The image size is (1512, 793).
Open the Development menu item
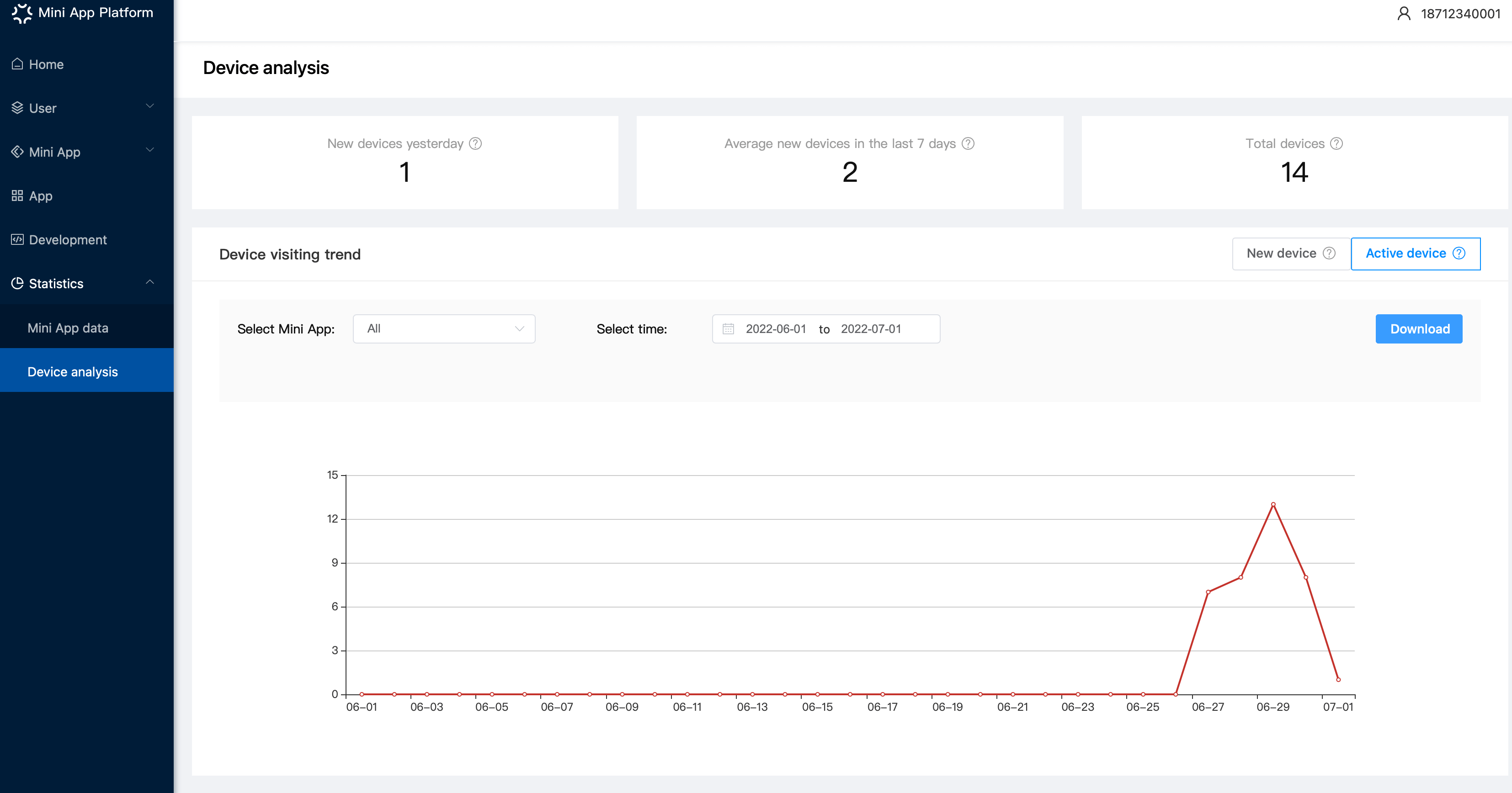coord(87,240)
